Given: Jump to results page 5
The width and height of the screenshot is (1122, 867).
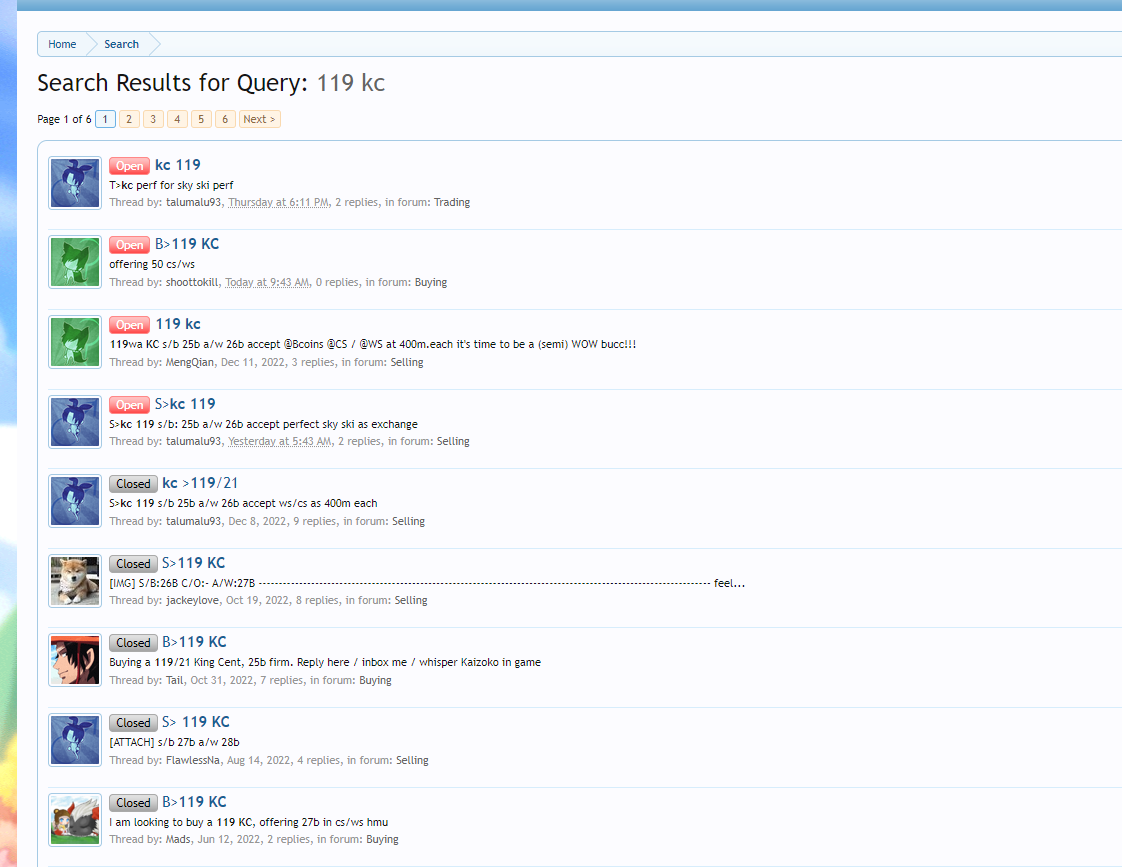Looking at the screenshot, I should click(201, 119).
